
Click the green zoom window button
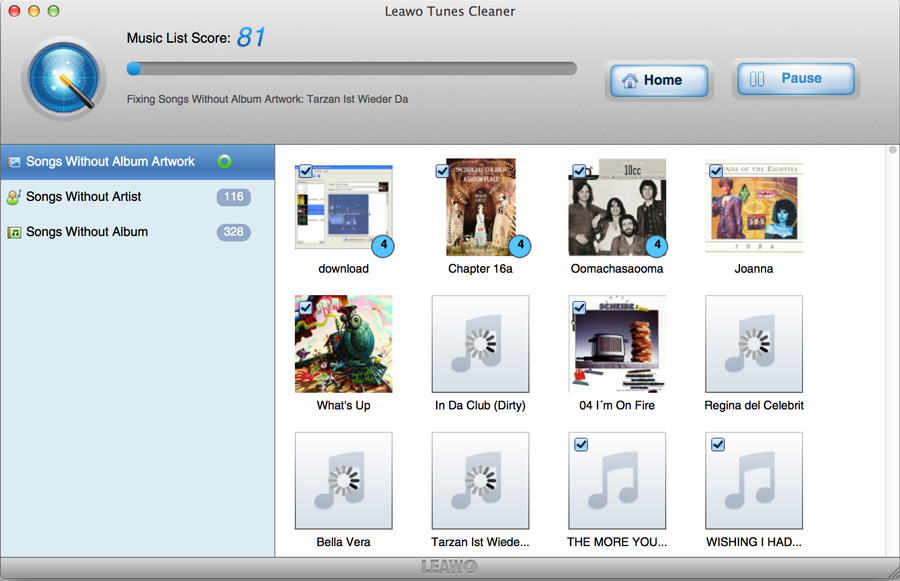click(x=53, y=11)
